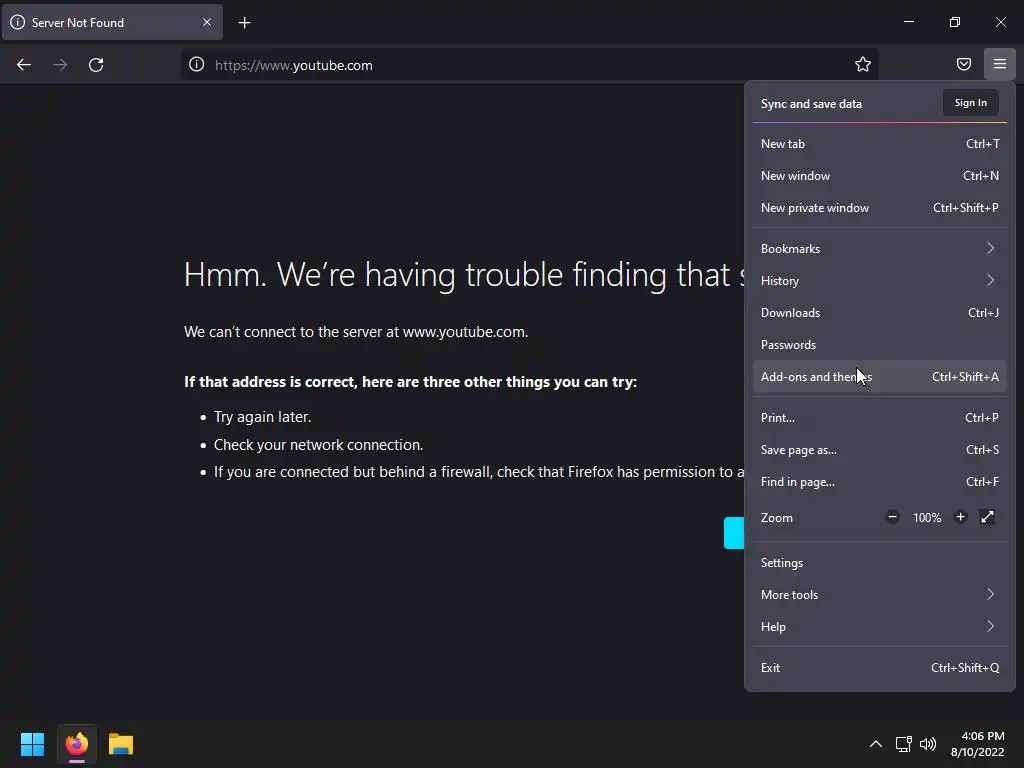The width and height of the screenshot is (1024, 768).
Task: Select New window menu entry
Action: point(880,176)
